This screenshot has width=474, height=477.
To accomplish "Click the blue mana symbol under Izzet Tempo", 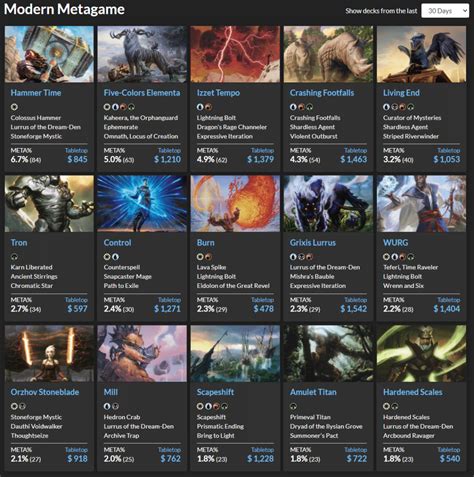I will click(200, 107).
